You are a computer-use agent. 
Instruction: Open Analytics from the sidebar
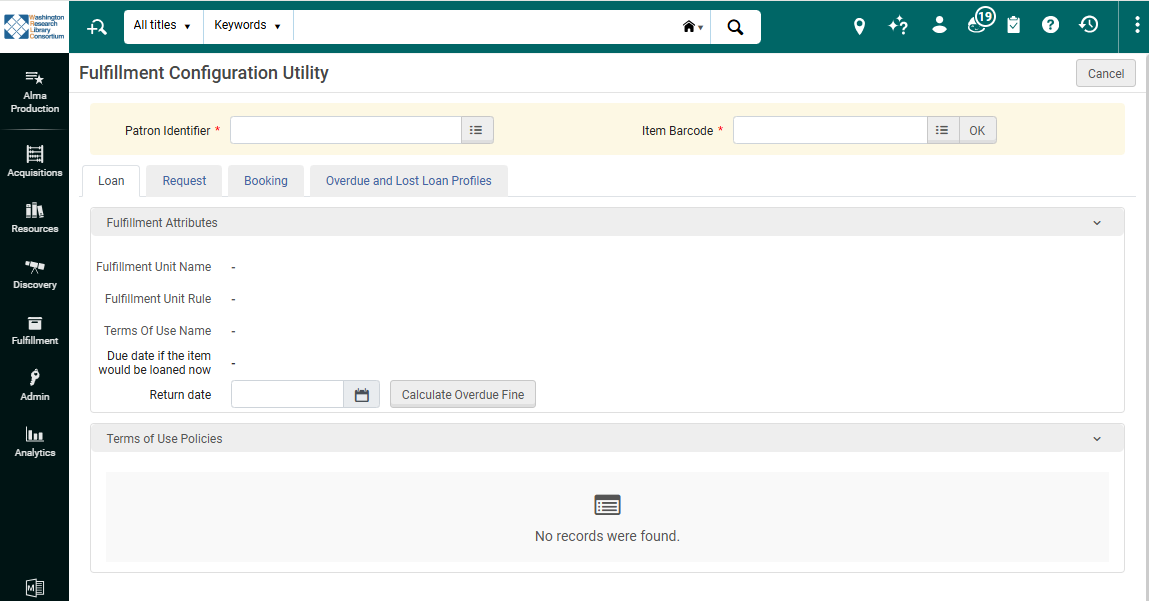(x=35, y=442)
